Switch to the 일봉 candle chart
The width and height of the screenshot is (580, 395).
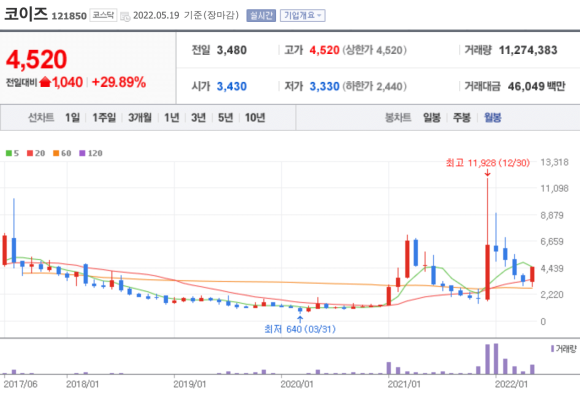click(x=432, y=118)
